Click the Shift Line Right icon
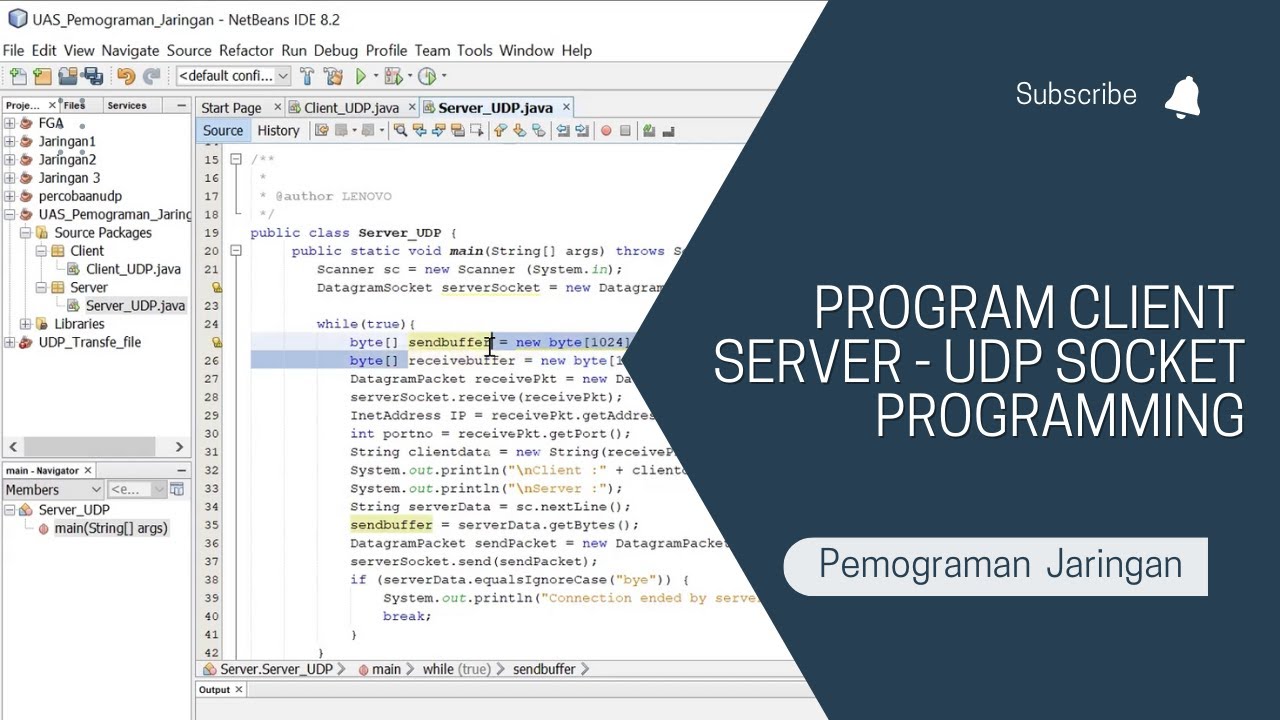Viewport: 1280px width, 720px height. [x=581, y=130]
